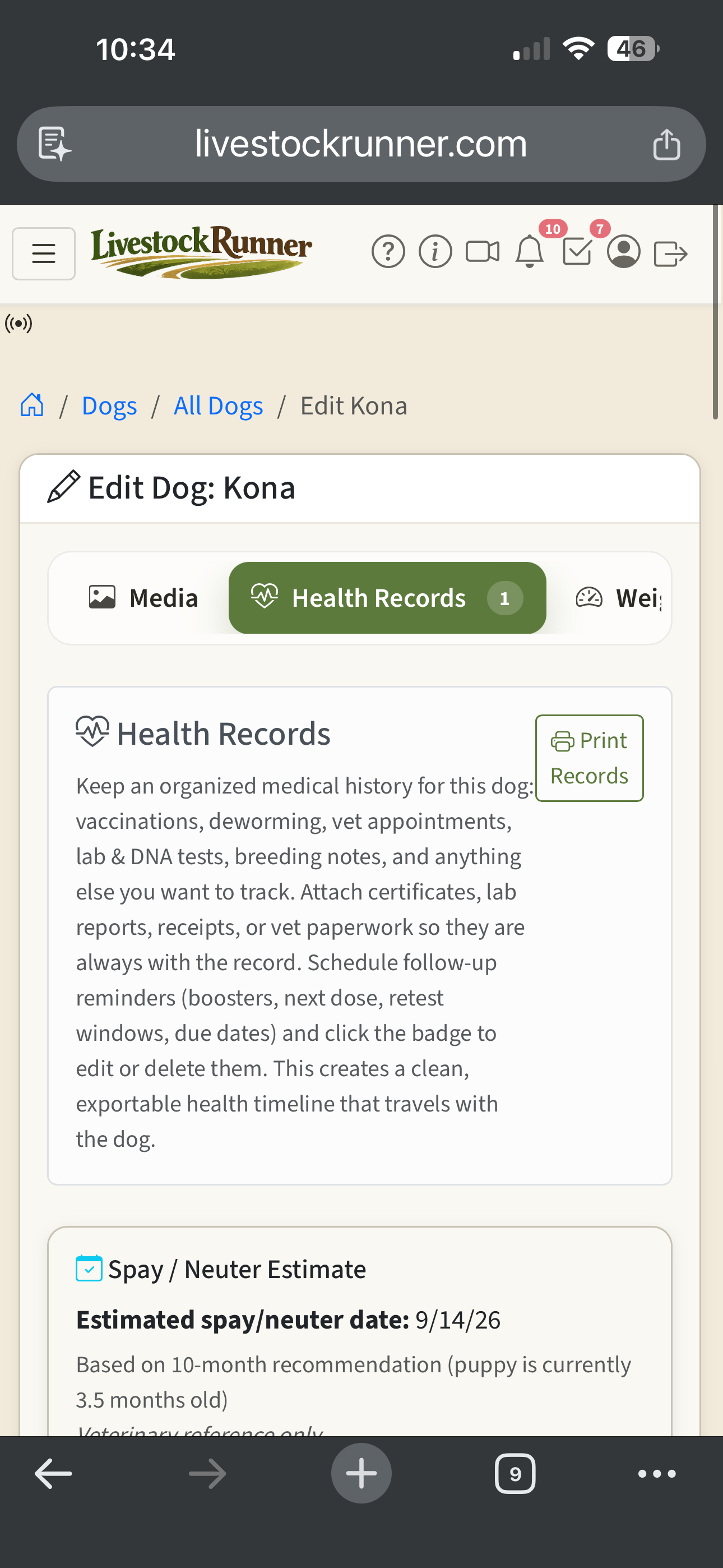Open notifications from the bell icon

click(x=530, y=251)
